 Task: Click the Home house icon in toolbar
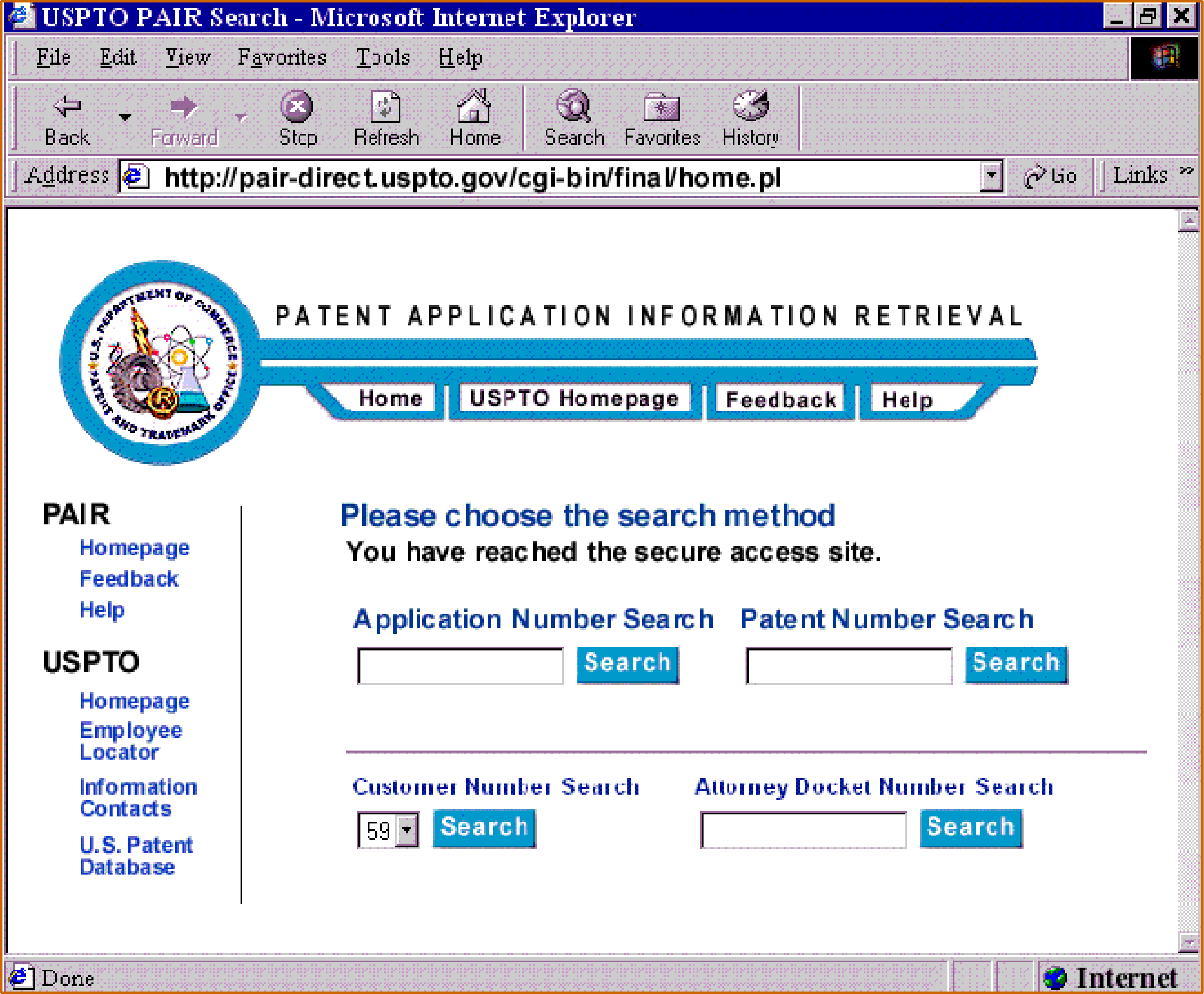(x=474, y=107)
